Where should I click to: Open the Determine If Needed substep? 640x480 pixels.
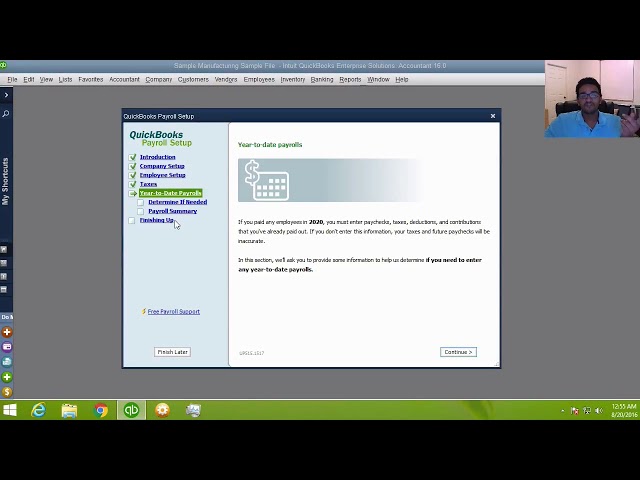click(178, 202)
